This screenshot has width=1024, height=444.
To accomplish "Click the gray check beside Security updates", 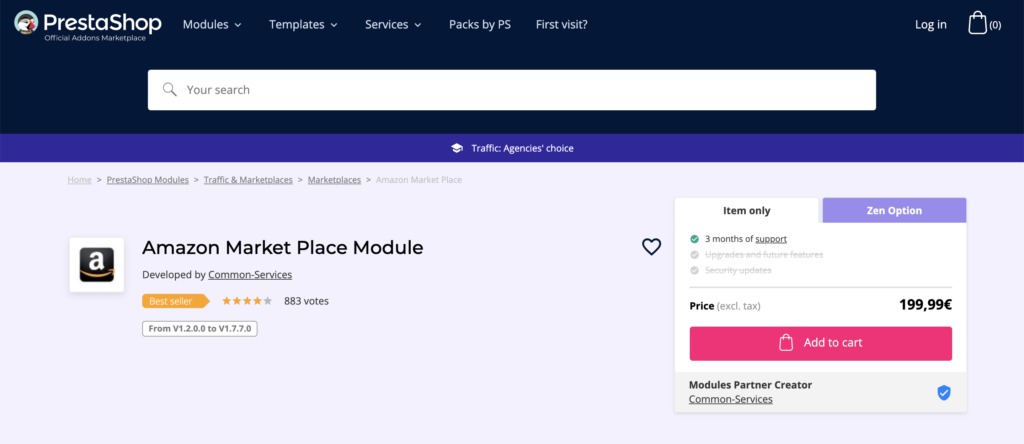I will point(694,270).
